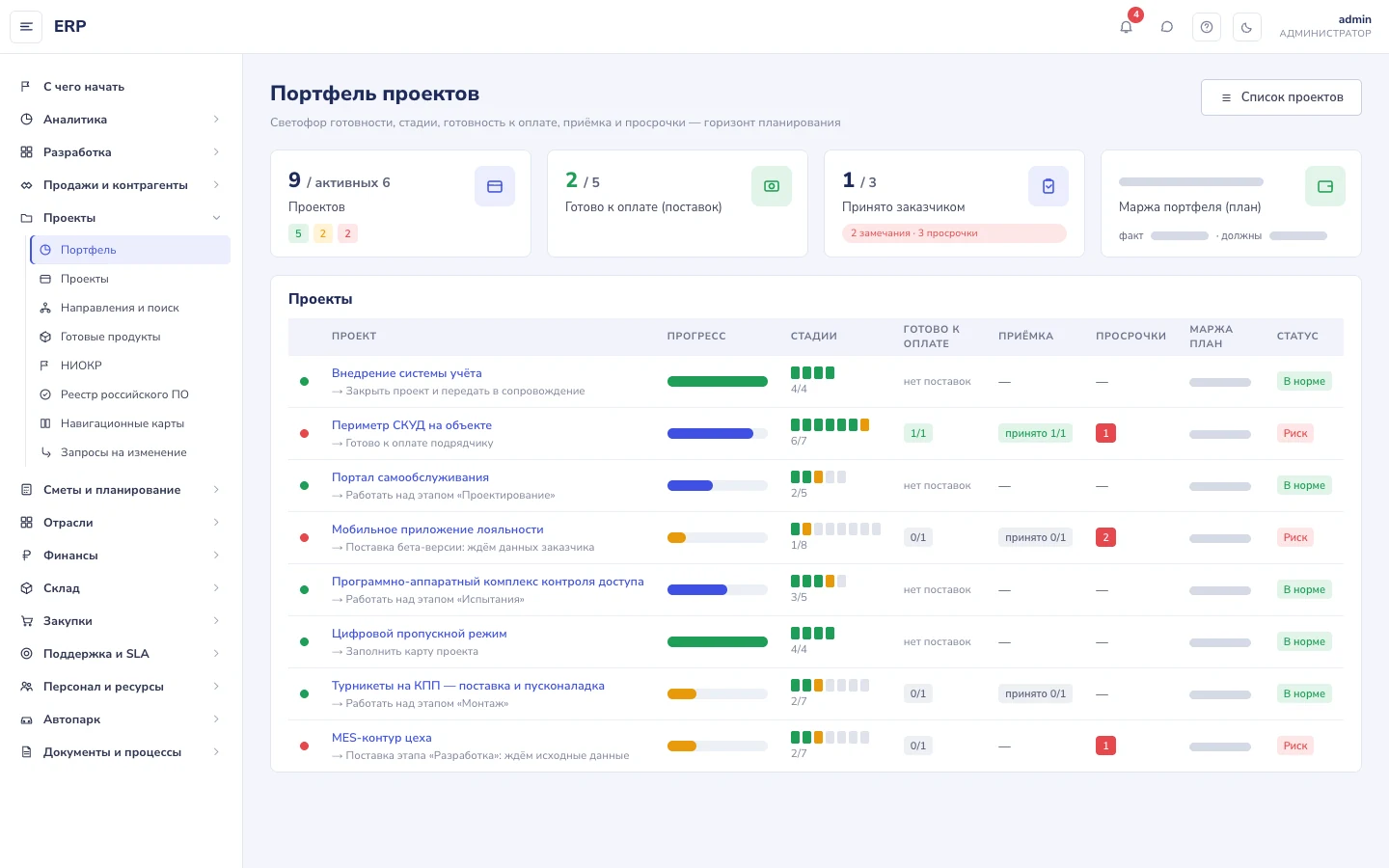
Task: Click Риск status for MES-контур цеха
Action: coord(1295,746)
